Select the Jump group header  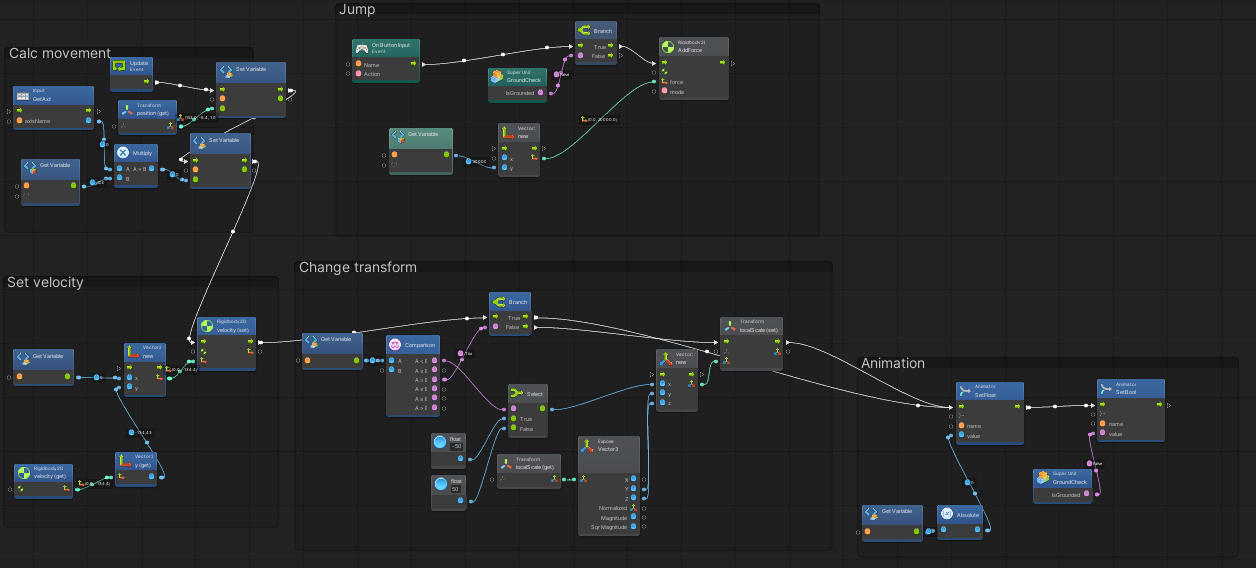tap(357, 10)
